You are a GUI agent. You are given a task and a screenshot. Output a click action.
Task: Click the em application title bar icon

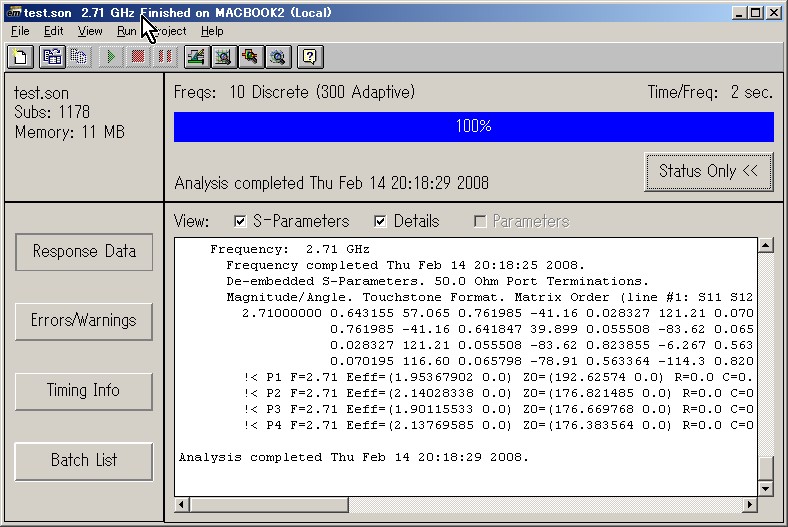tap(14, 13)
